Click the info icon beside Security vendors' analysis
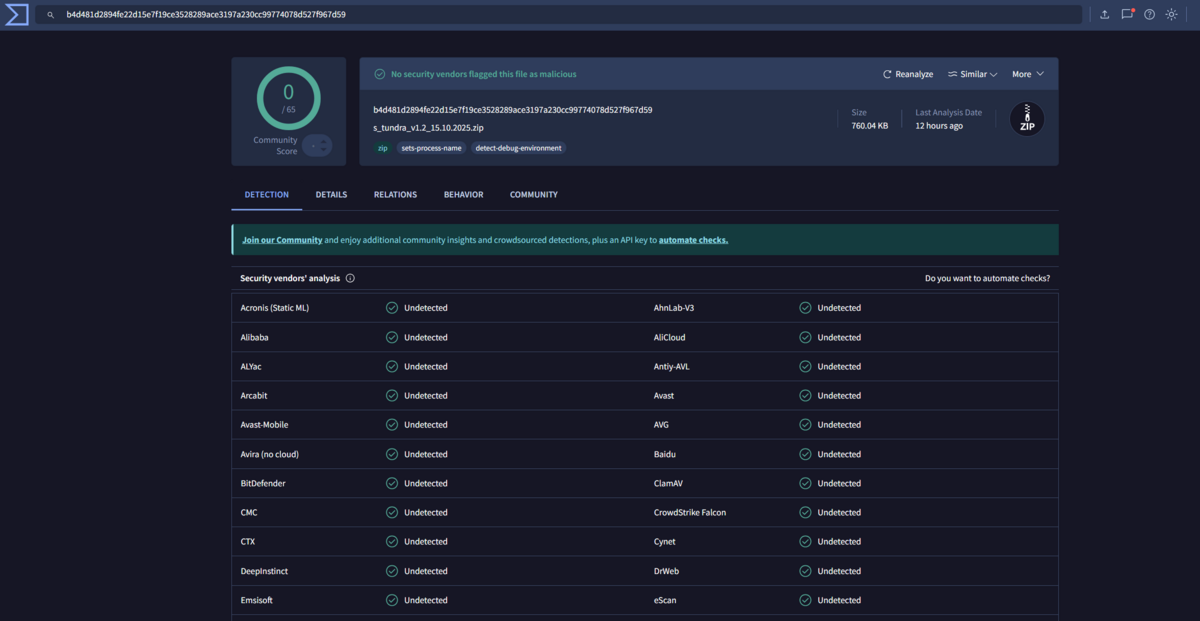Viewport: 1200px width, 621px height. click(350, 278)
